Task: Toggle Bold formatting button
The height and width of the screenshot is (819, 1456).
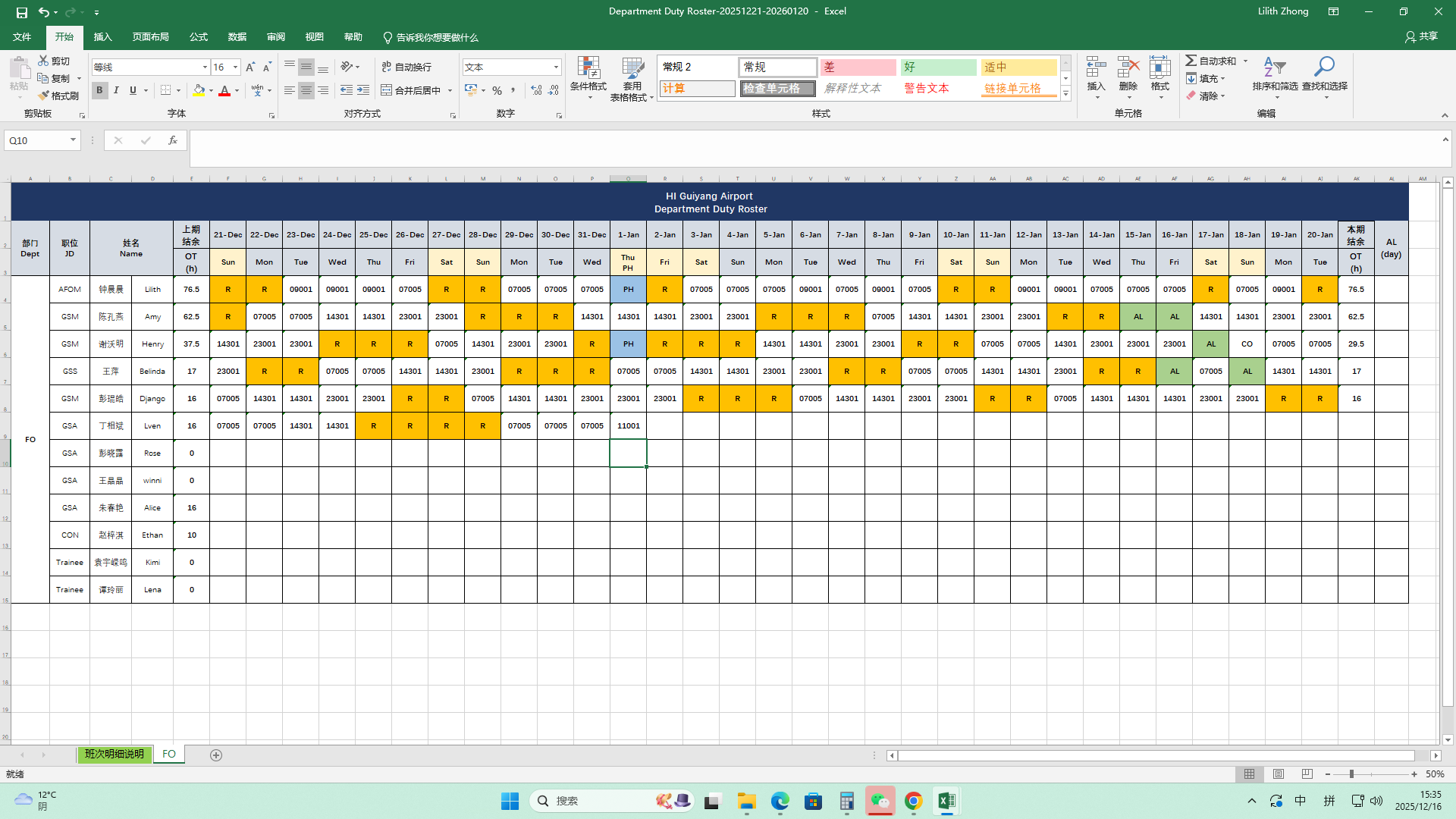Action: point(99,90)
